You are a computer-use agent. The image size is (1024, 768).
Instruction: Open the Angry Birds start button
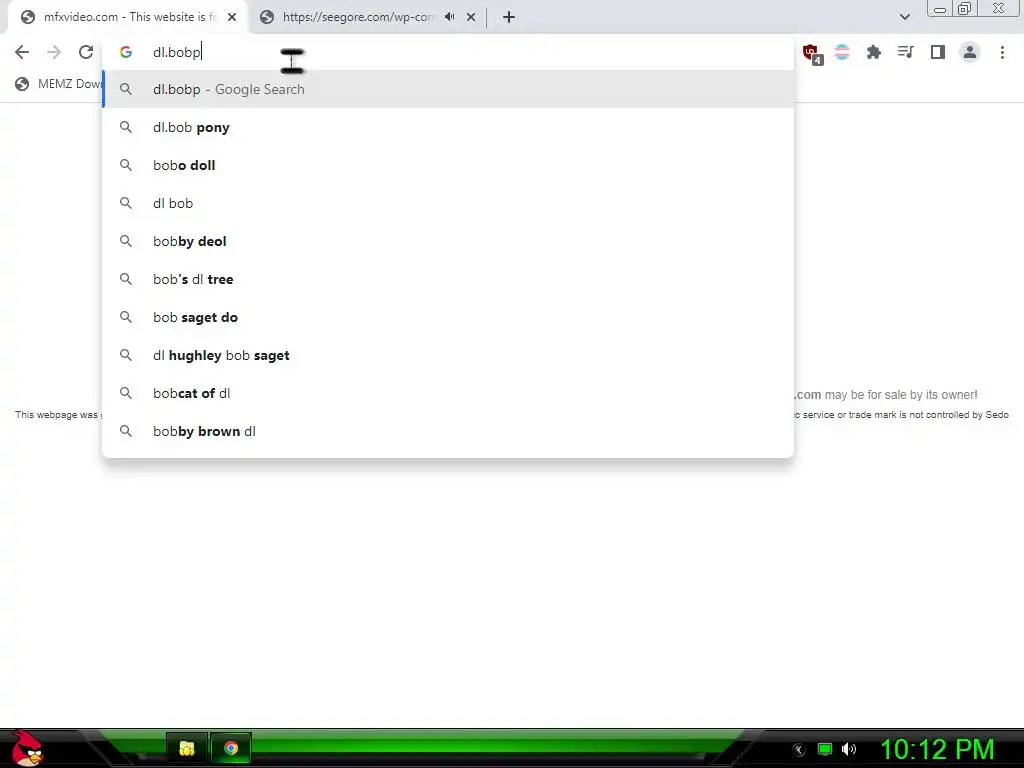point(26,748)
